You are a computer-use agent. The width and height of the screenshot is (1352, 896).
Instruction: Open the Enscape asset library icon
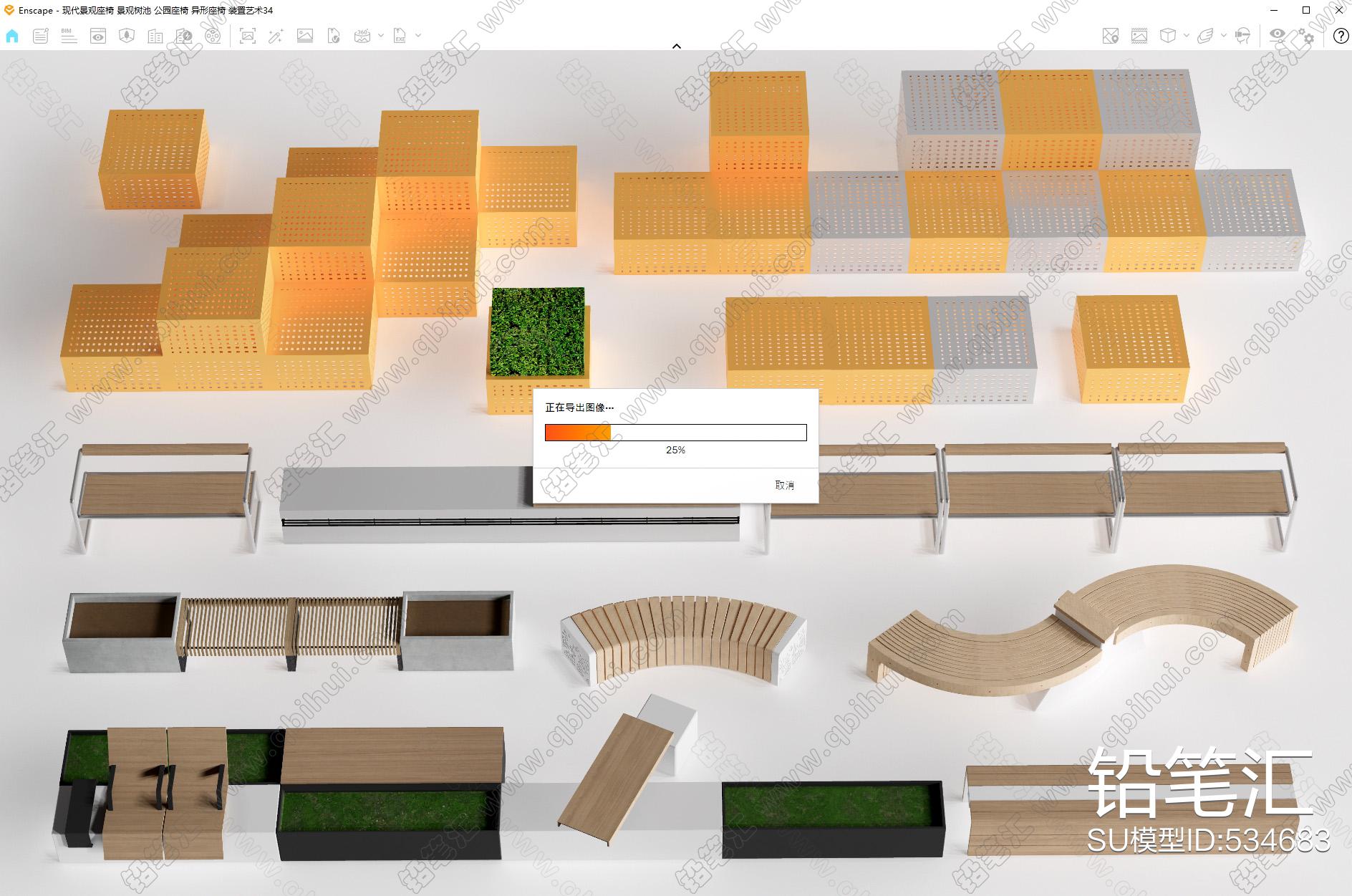[x=127, y=36]
